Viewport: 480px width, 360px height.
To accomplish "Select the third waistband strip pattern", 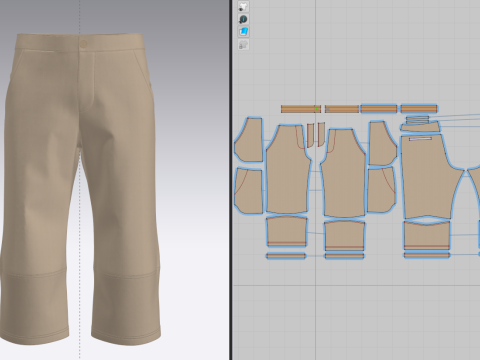I will tap(379, 109).
